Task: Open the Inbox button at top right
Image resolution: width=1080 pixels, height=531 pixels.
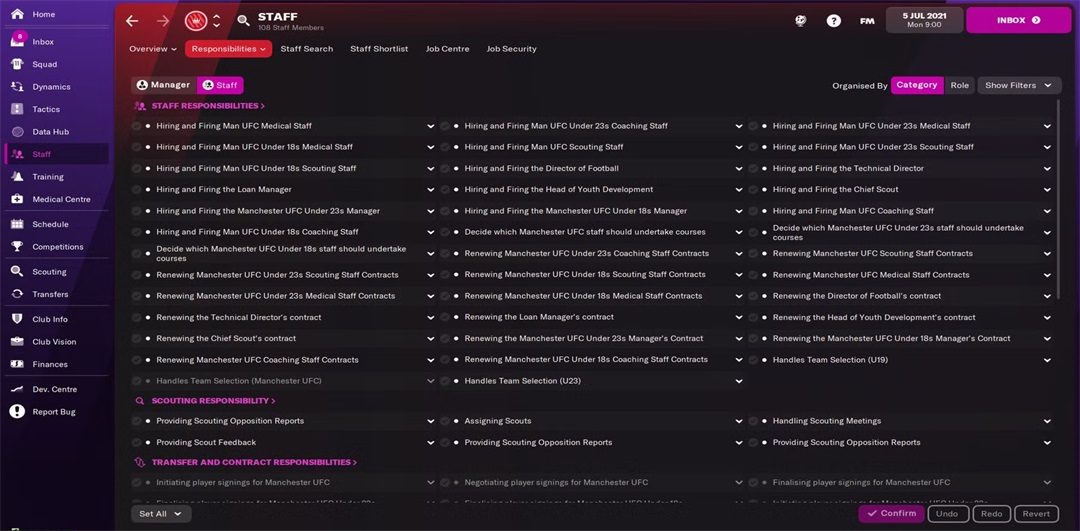Action: click(x=1018, y=20)
